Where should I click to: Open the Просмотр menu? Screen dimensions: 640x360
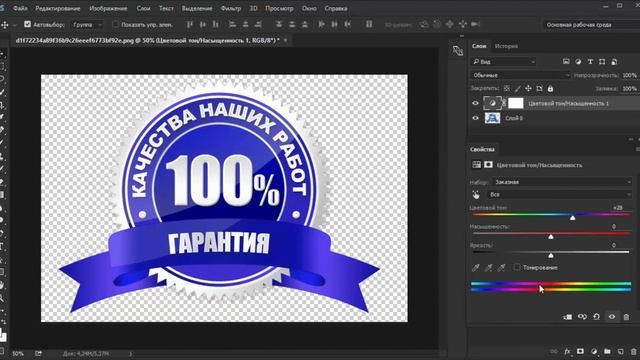279,8
